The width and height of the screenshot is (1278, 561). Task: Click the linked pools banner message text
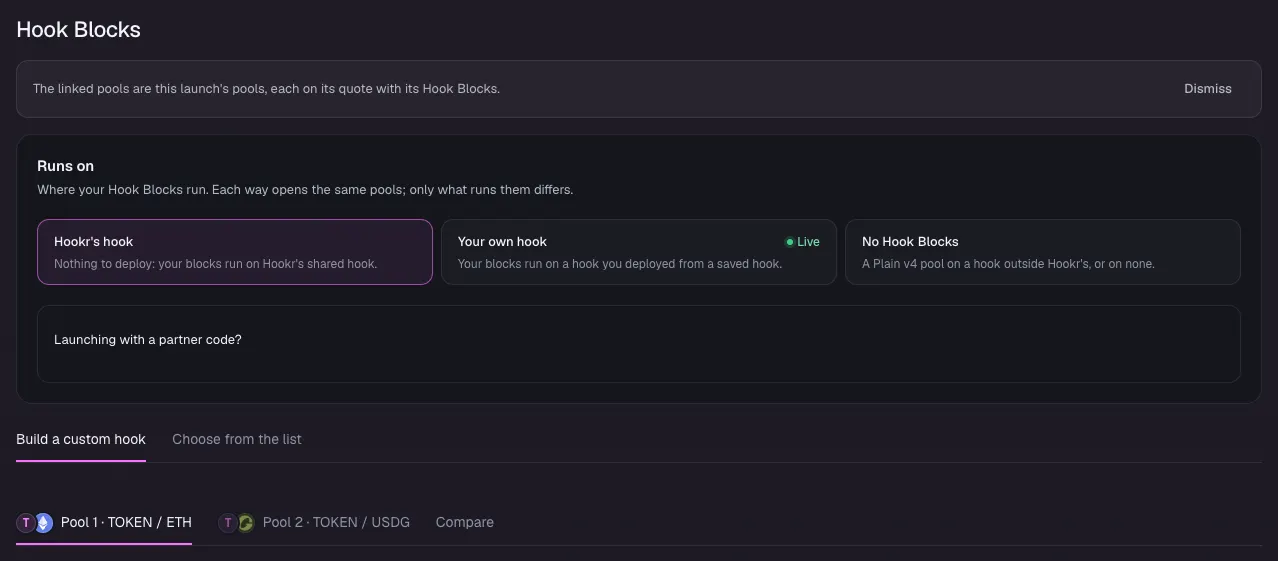coord(266,88)
